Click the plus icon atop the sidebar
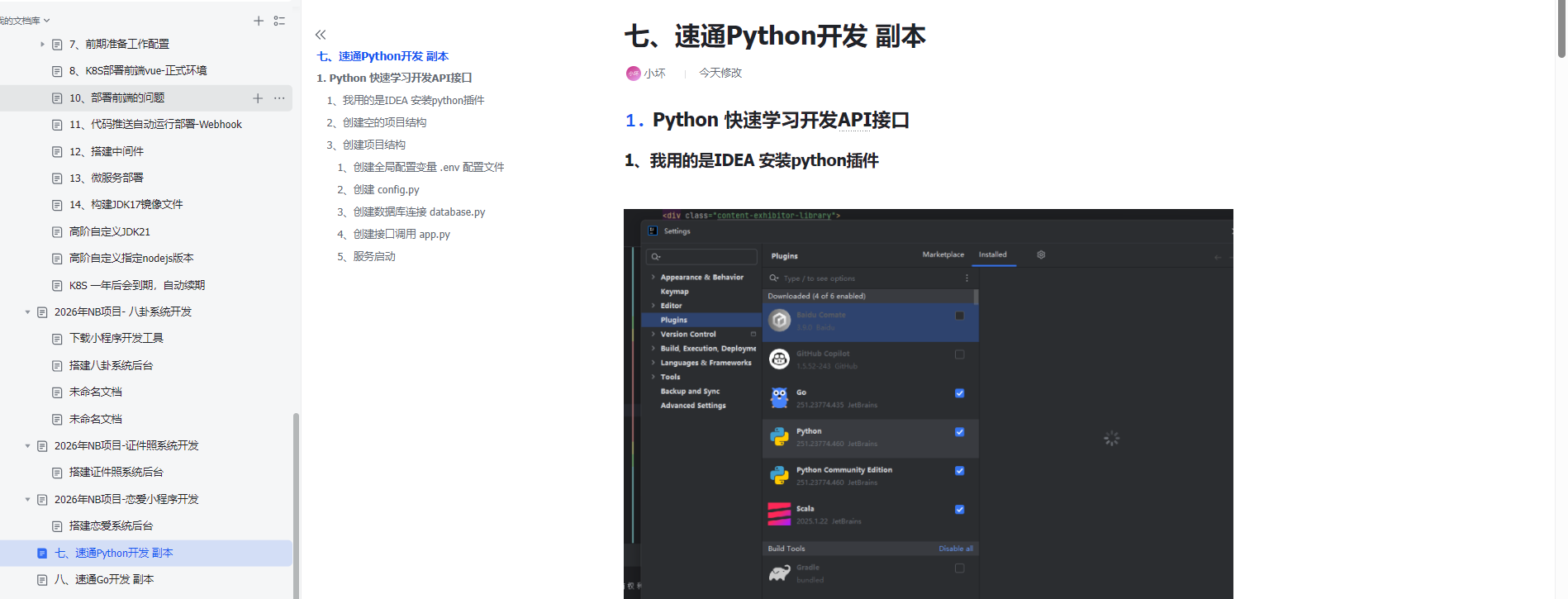The width and height of the screenshot is (1568, 599). coord(259,21)
